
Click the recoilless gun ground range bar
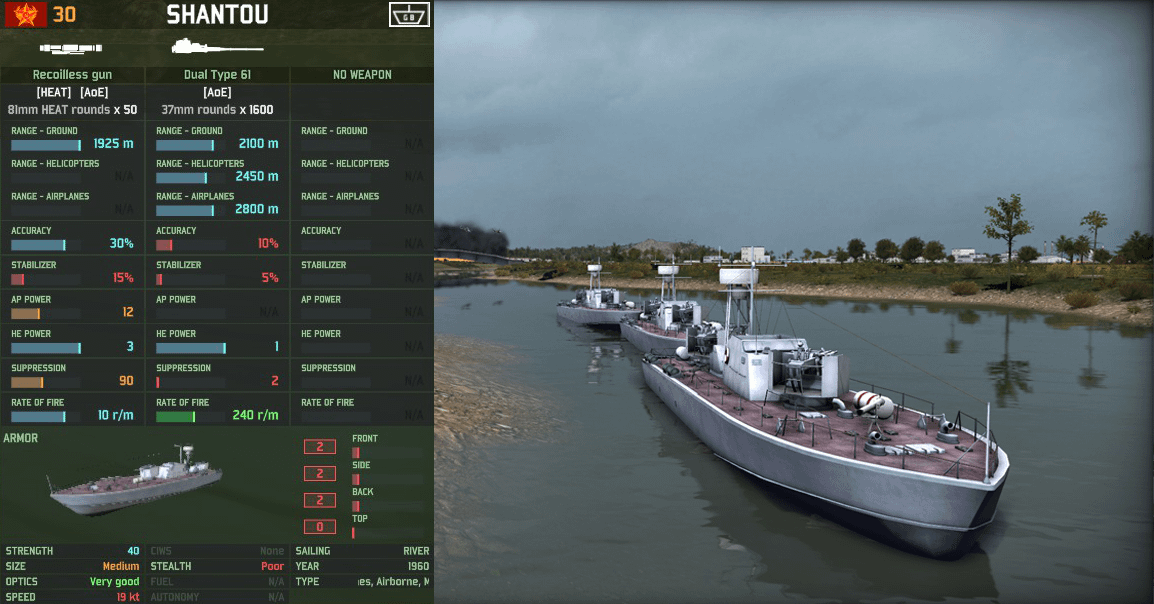tap(46, 145)
